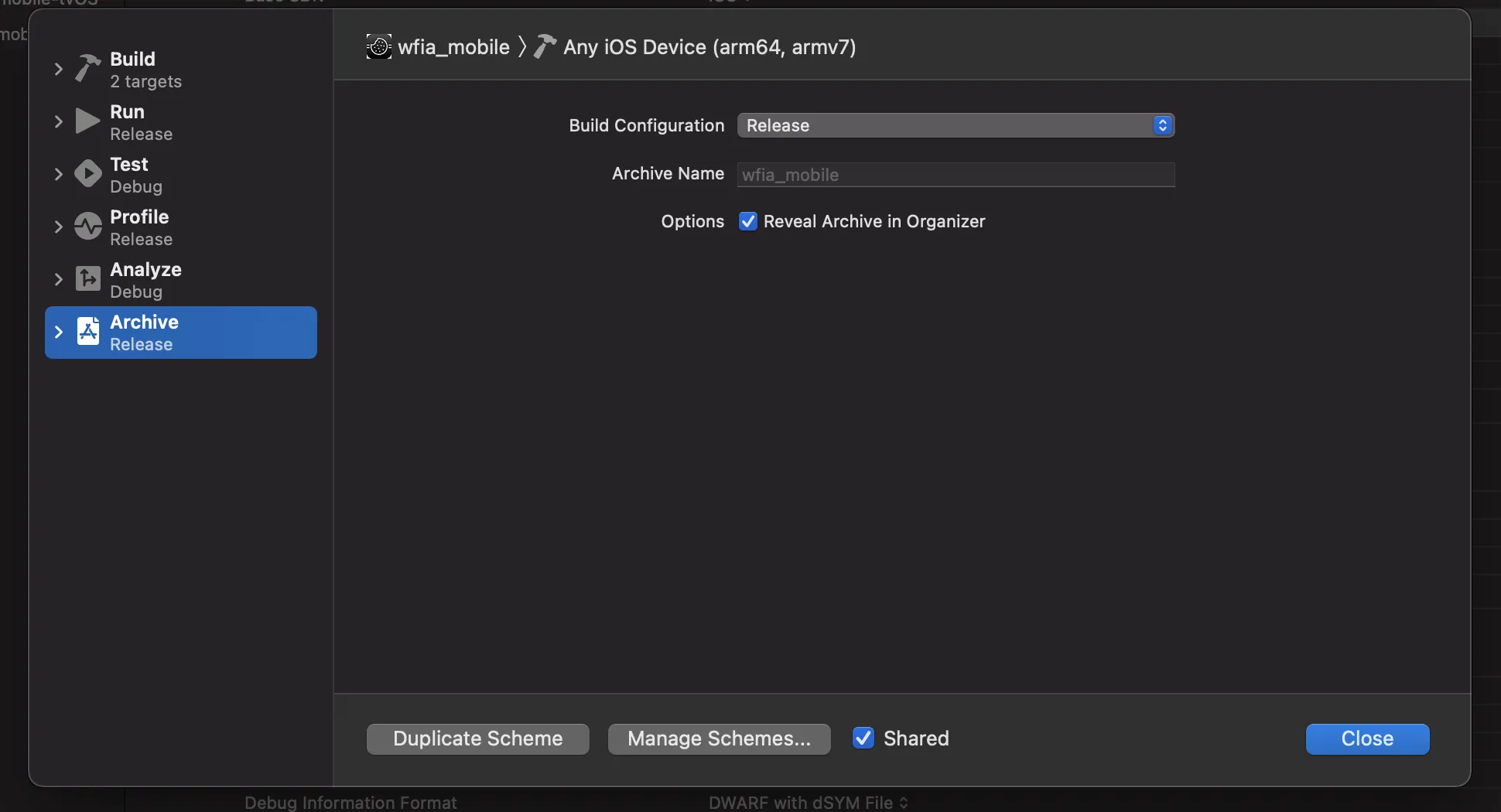The width and height of the screenshot is (1501, 812).
Task: Click the Run play icon
Action: [88, 121]
